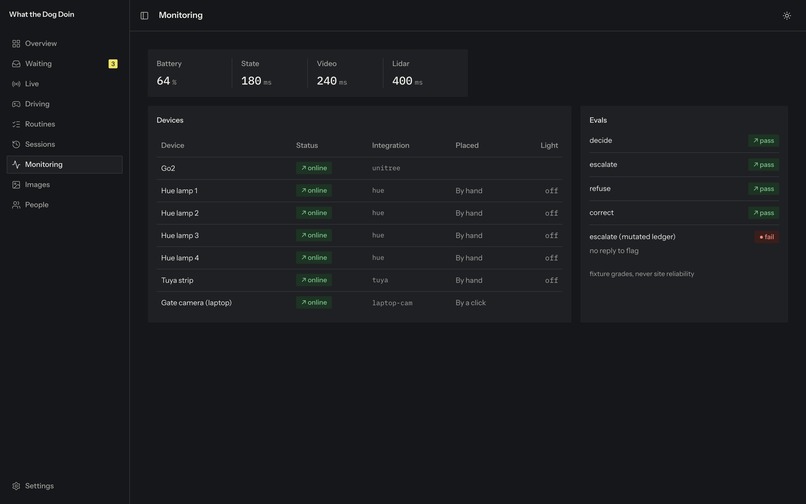Click the Integration column header
This screenshot has height=504, width=806.
391,146
